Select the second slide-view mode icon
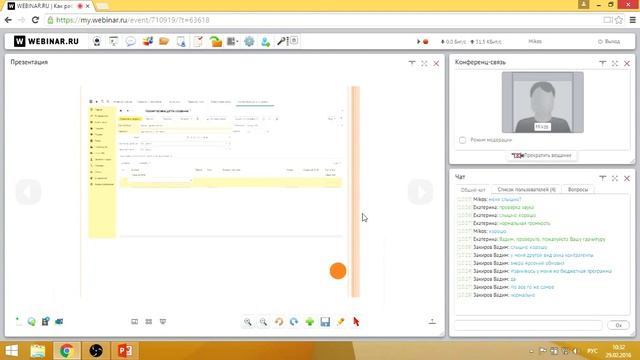Viewport: 640px width, 360px height. tap(149, 322)
